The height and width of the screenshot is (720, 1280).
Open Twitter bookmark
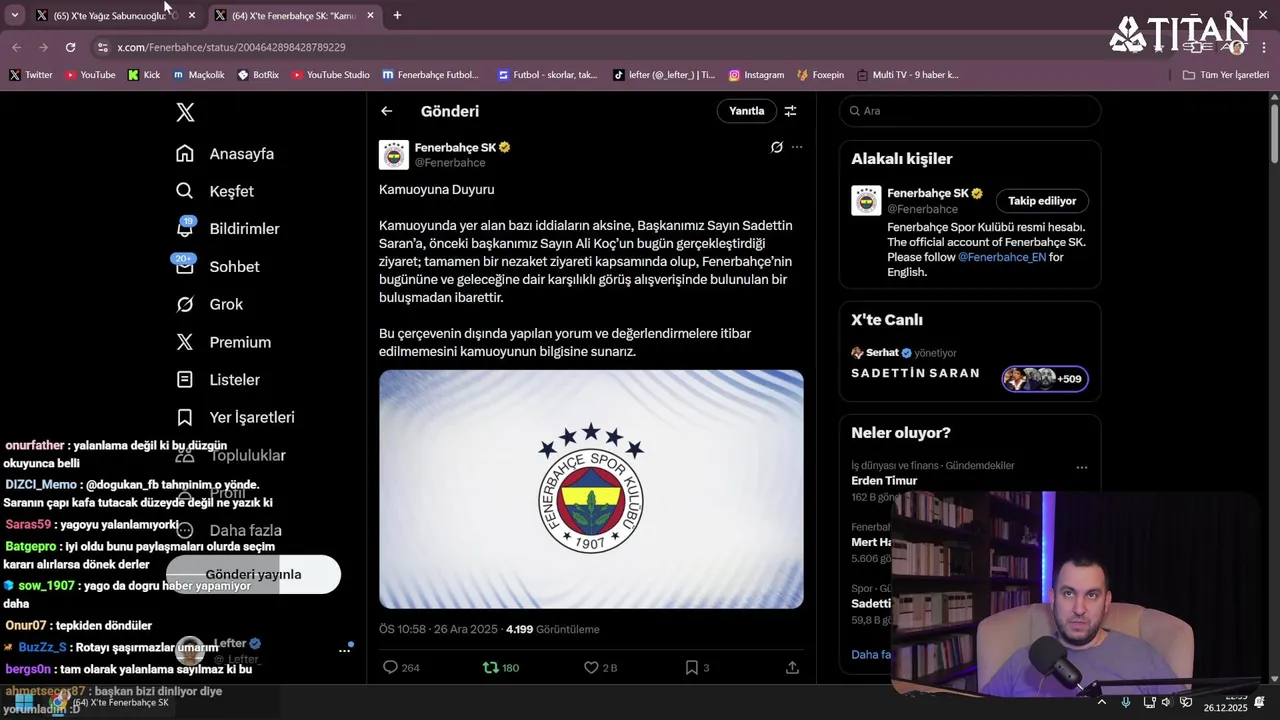click(x=31, y=75)
